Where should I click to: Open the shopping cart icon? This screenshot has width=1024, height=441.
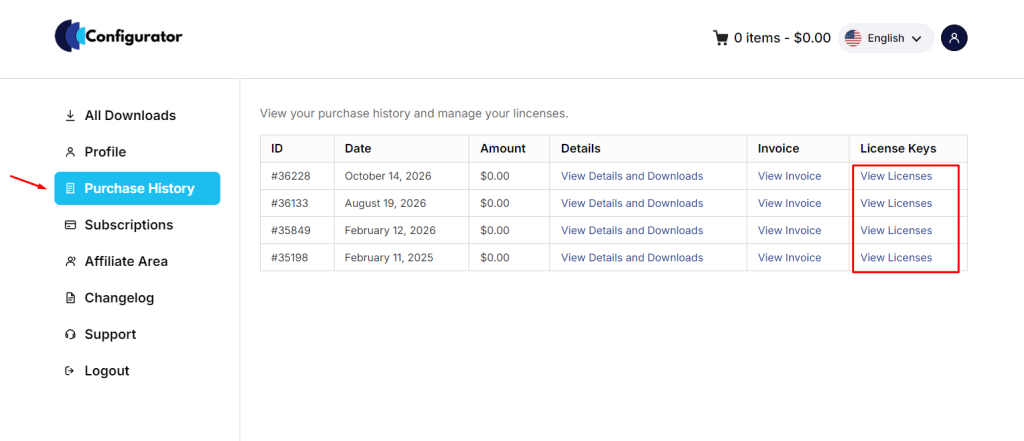pos(720,38)
